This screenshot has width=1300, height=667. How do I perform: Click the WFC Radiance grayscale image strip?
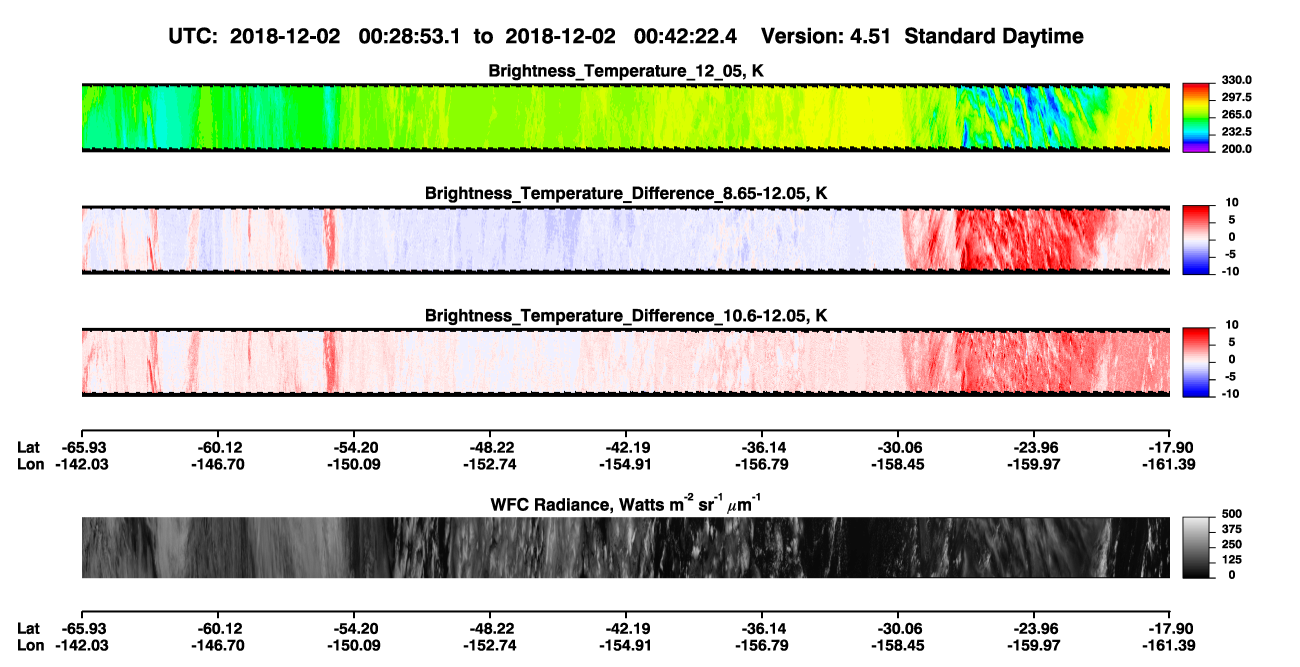[625, 547]
